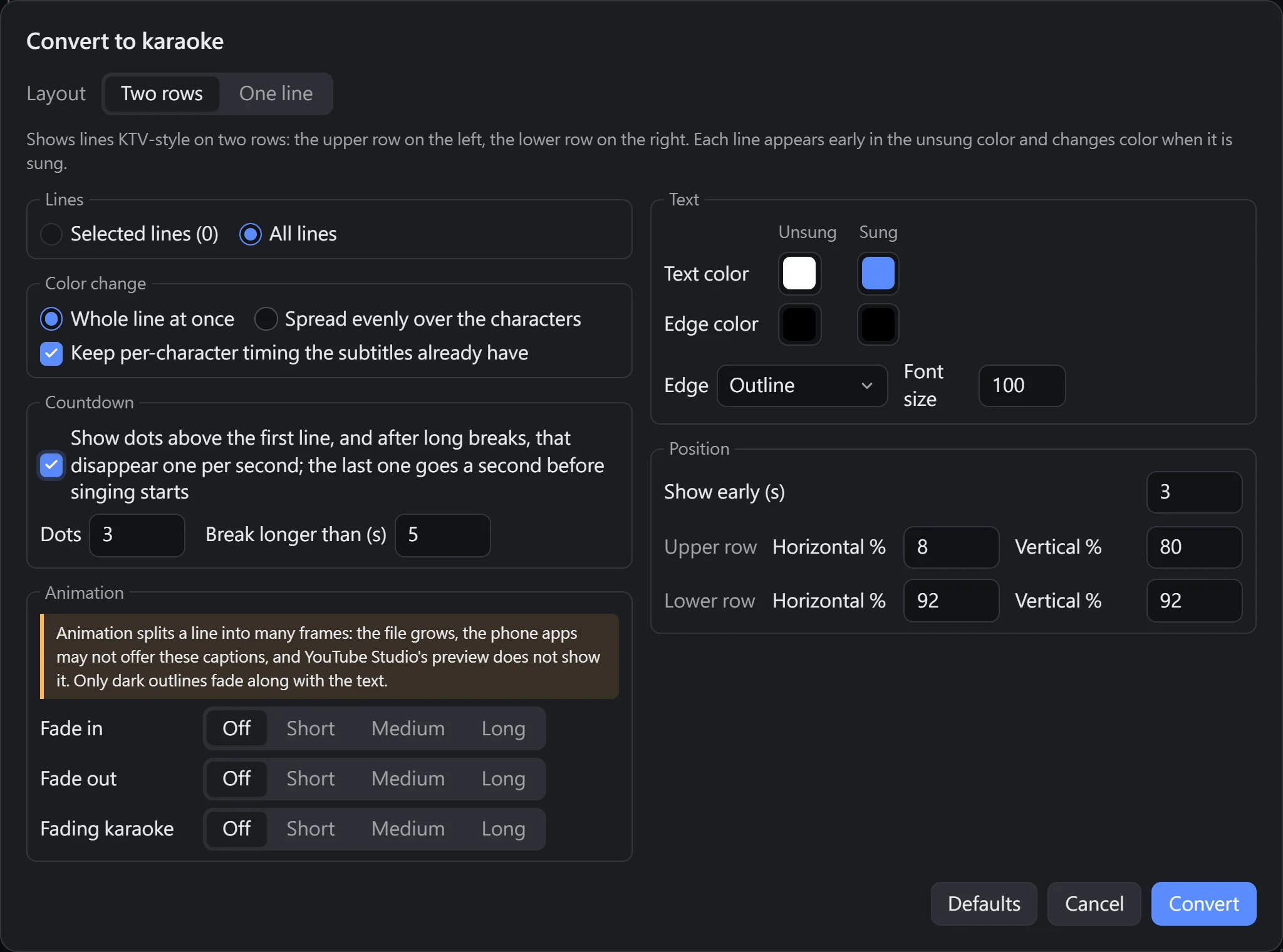1283x952 pixels.
Task: Open the Sung edge color swatch
Action: [x=878, y=324]
